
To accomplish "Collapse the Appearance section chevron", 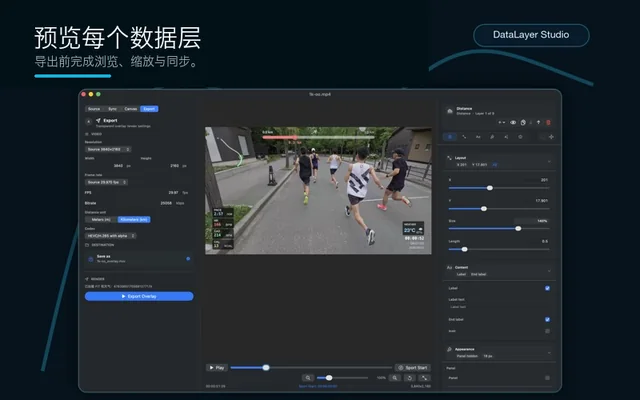I will tap(549, 352).
